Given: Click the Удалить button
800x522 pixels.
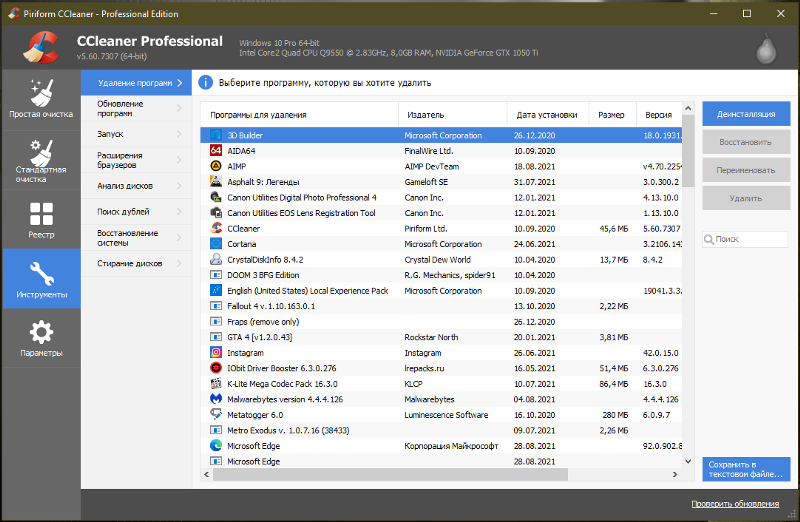Looking at the screenshot, I should coord(746,198).
